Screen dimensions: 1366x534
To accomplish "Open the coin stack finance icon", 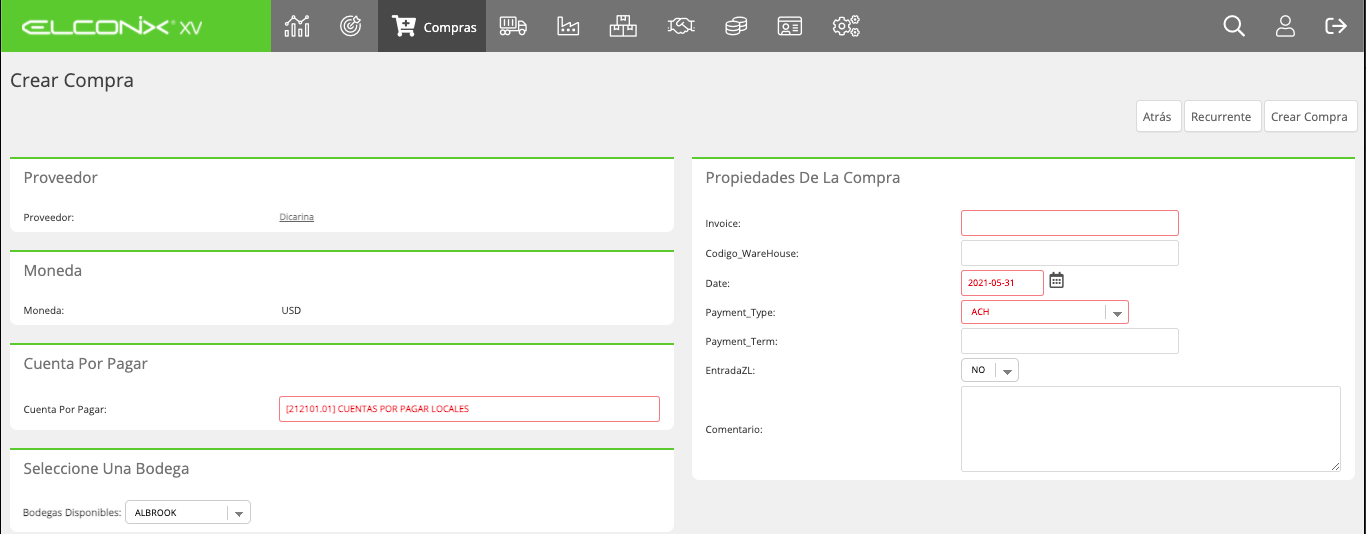I will point(736,26).
